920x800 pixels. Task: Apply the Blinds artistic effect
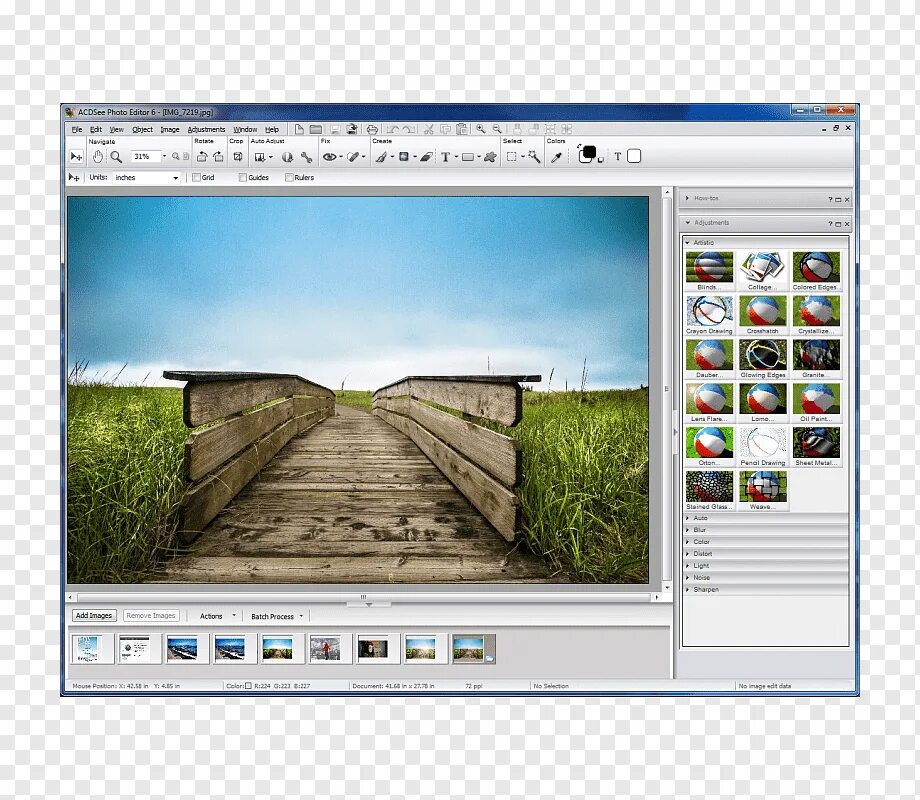pos(709,271)
